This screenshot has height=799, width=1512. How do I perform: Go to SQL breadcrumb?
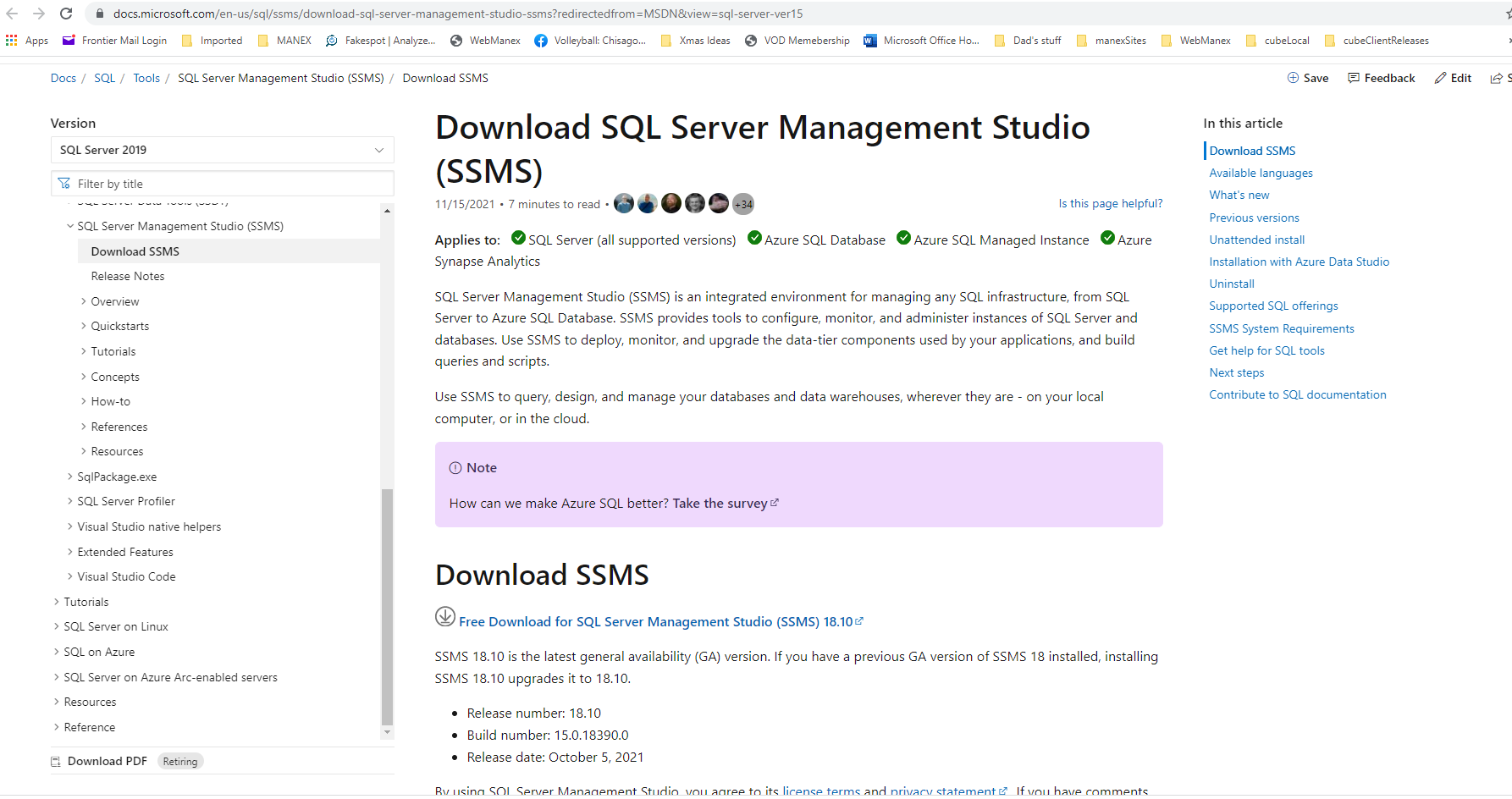(x=104, y=78)
